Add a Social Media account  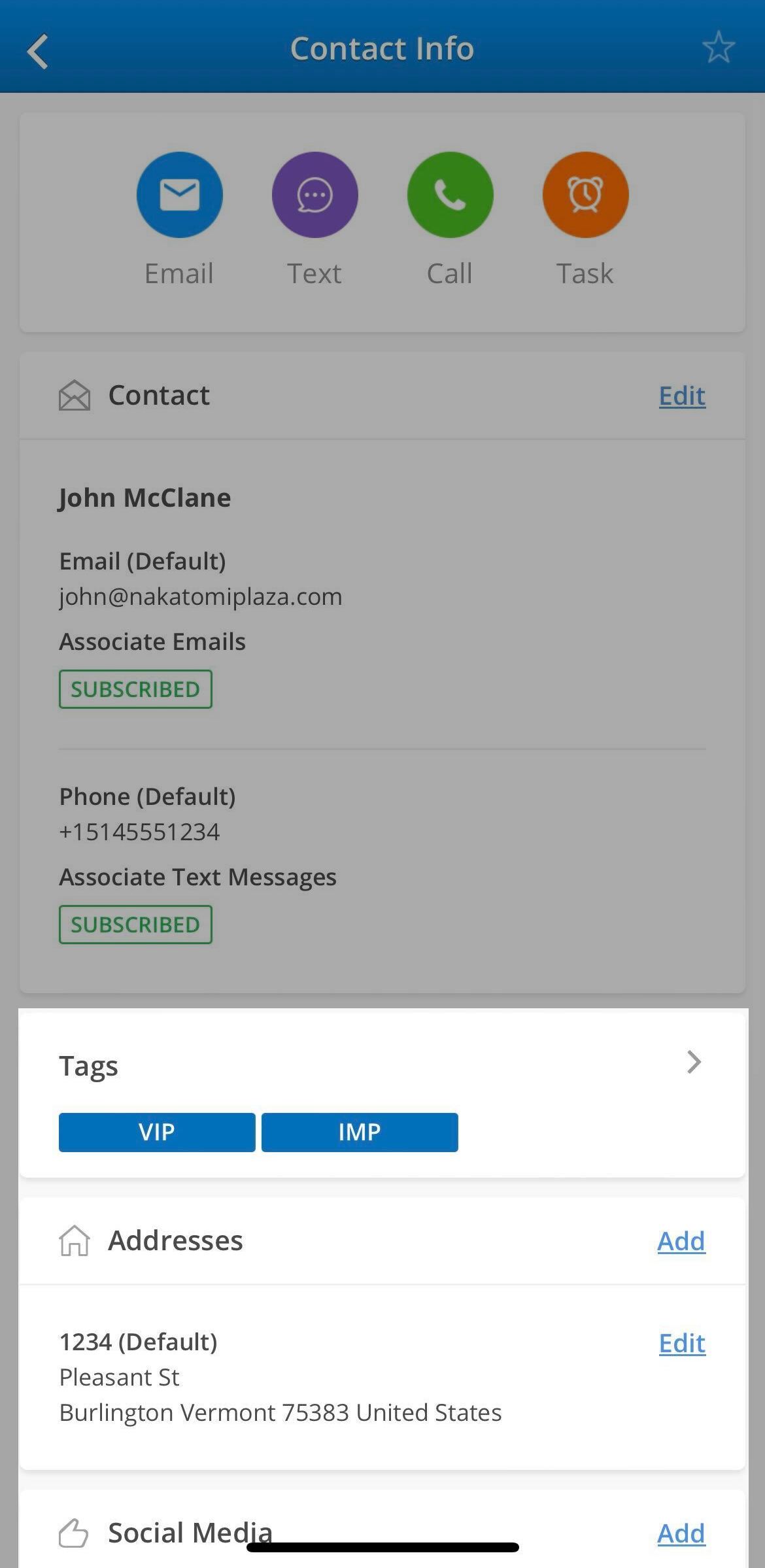pyautogui.click(x=681, y=1533)
